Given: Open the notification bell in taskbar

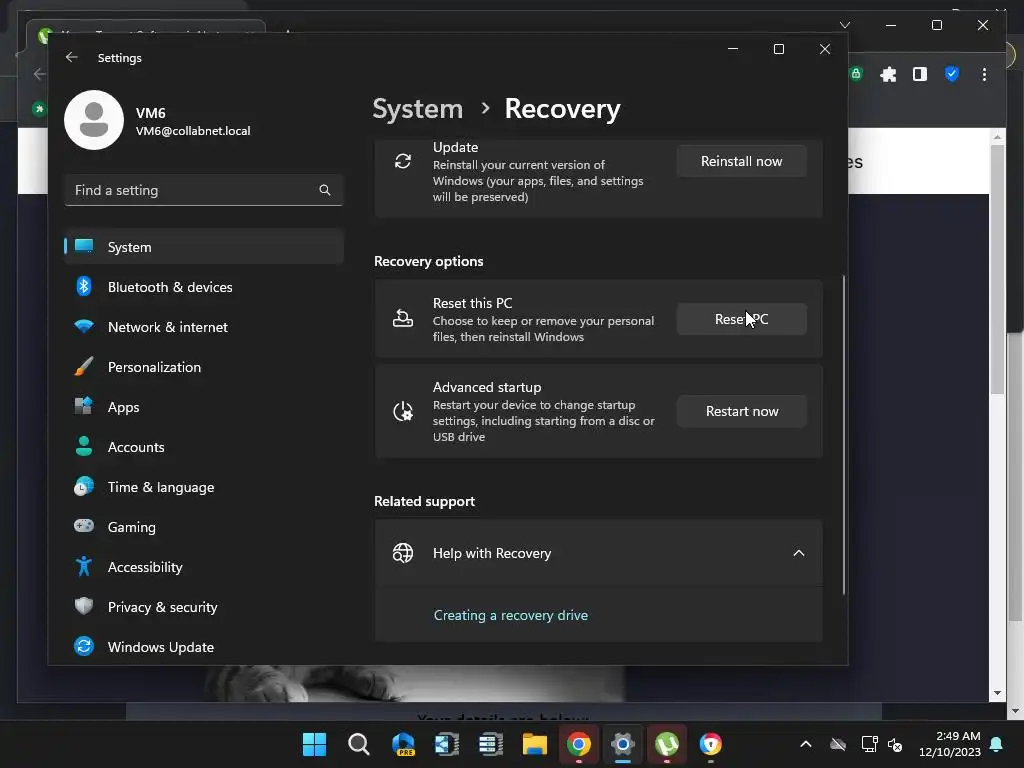Looking at the screenshot, I should [x=997, y=744].
